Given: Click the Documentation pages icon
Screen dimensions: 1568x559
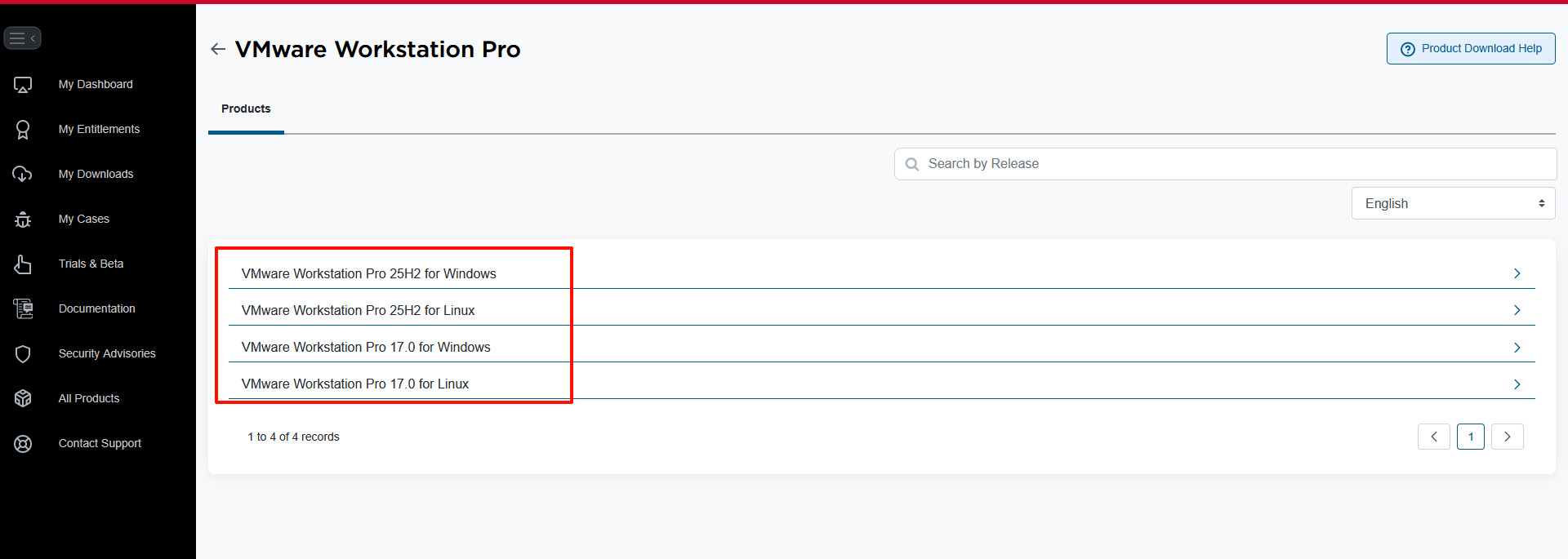Looking at the screenshot, I should (x=23, y=308).
